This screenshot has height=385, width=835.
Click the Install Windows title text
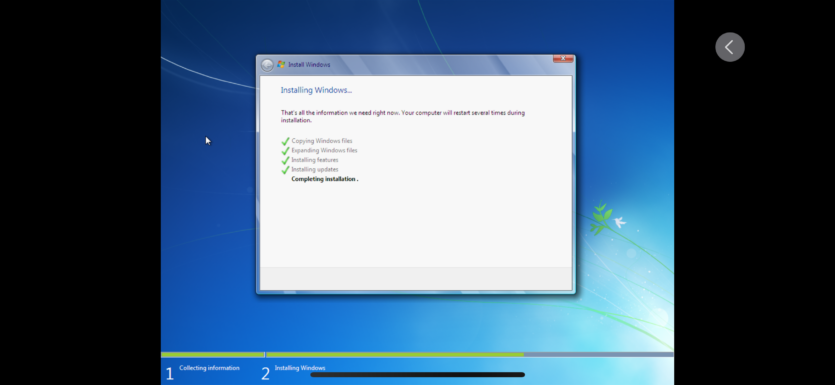coord(309,64)
